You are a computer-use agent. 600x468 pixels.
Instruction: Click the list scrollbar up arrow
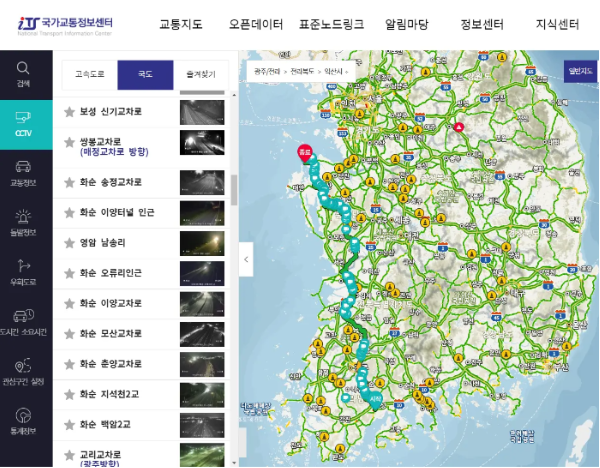click(x=234, y=95)
